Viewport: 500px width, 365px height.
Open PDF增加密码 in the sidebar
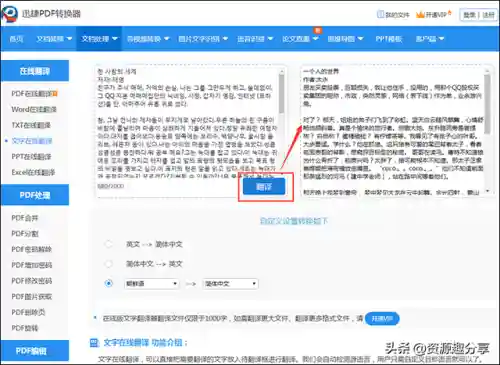[x=32, y=265]
